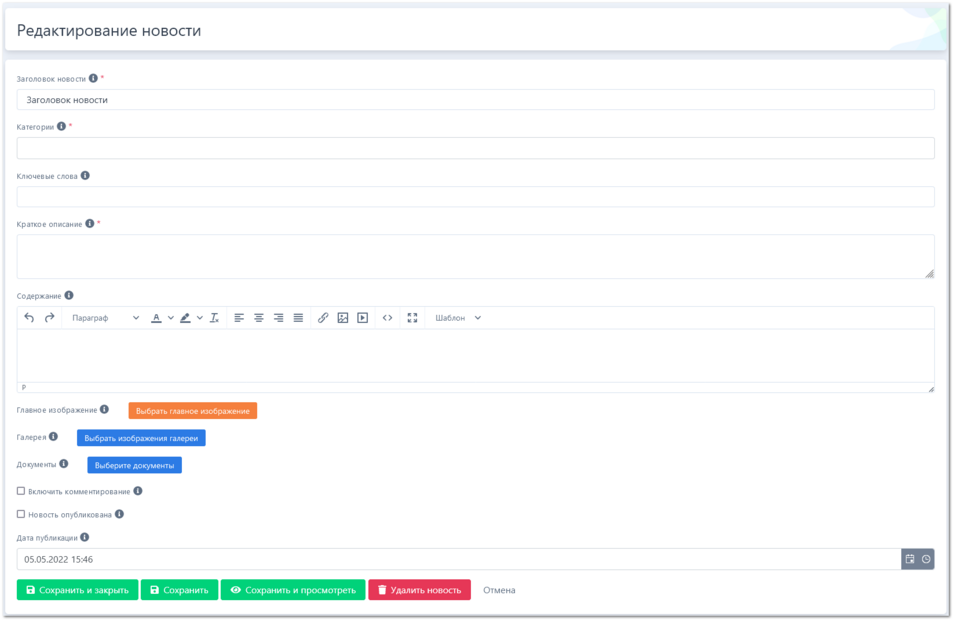The width and height of the screenshot is (954, 621).
Task: Insert a link using the chain icon
Action: pos(323,318)
